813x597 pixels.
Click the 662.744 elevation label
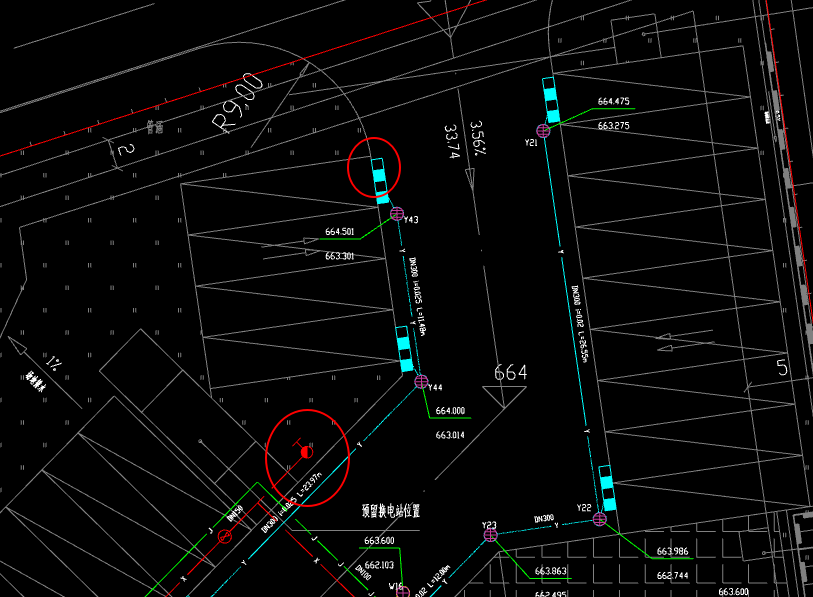click(672, 576)
